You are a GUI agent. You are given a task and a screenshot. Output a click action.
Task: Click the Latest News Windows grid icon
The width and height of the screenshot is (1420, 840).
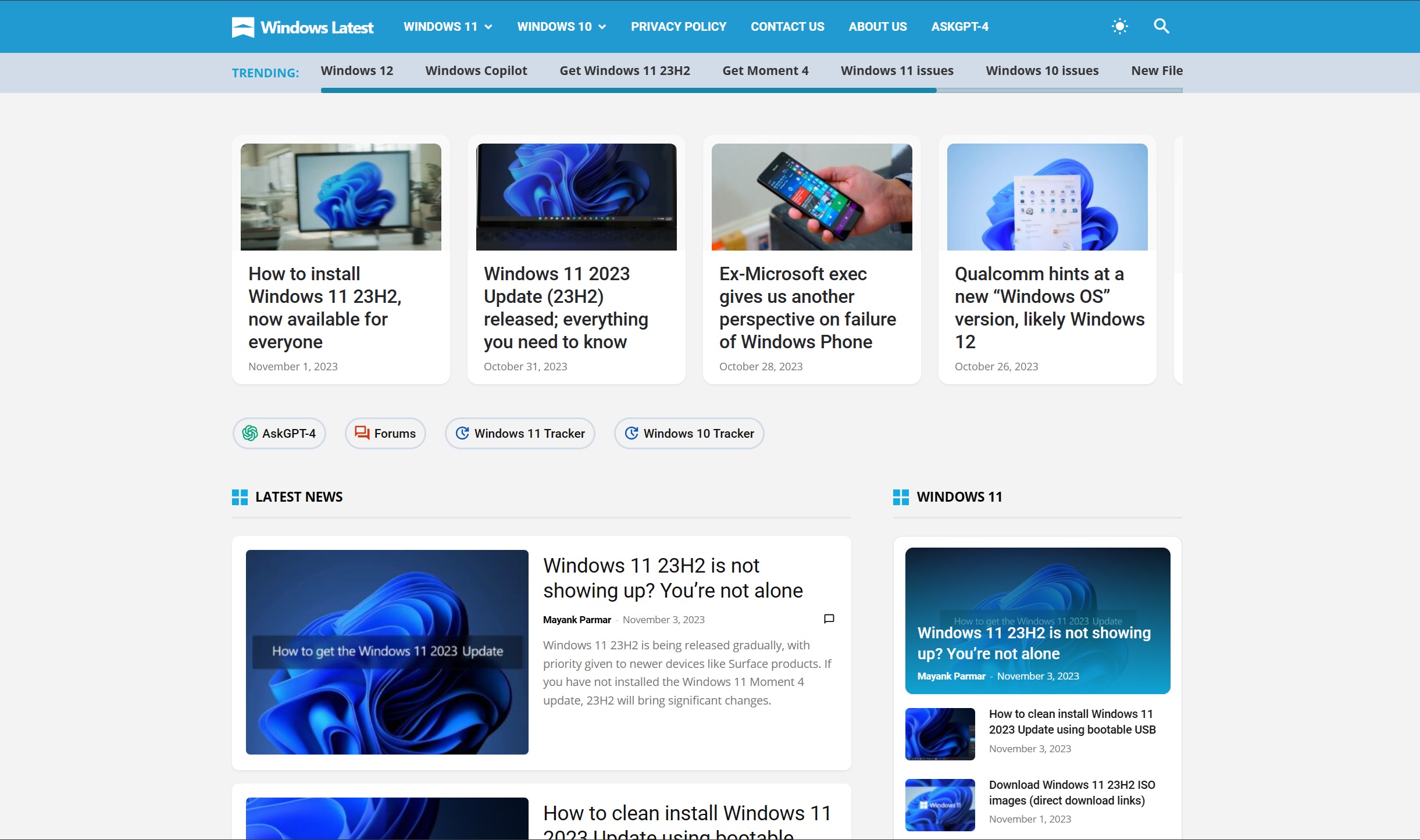[x=240, y=497]
